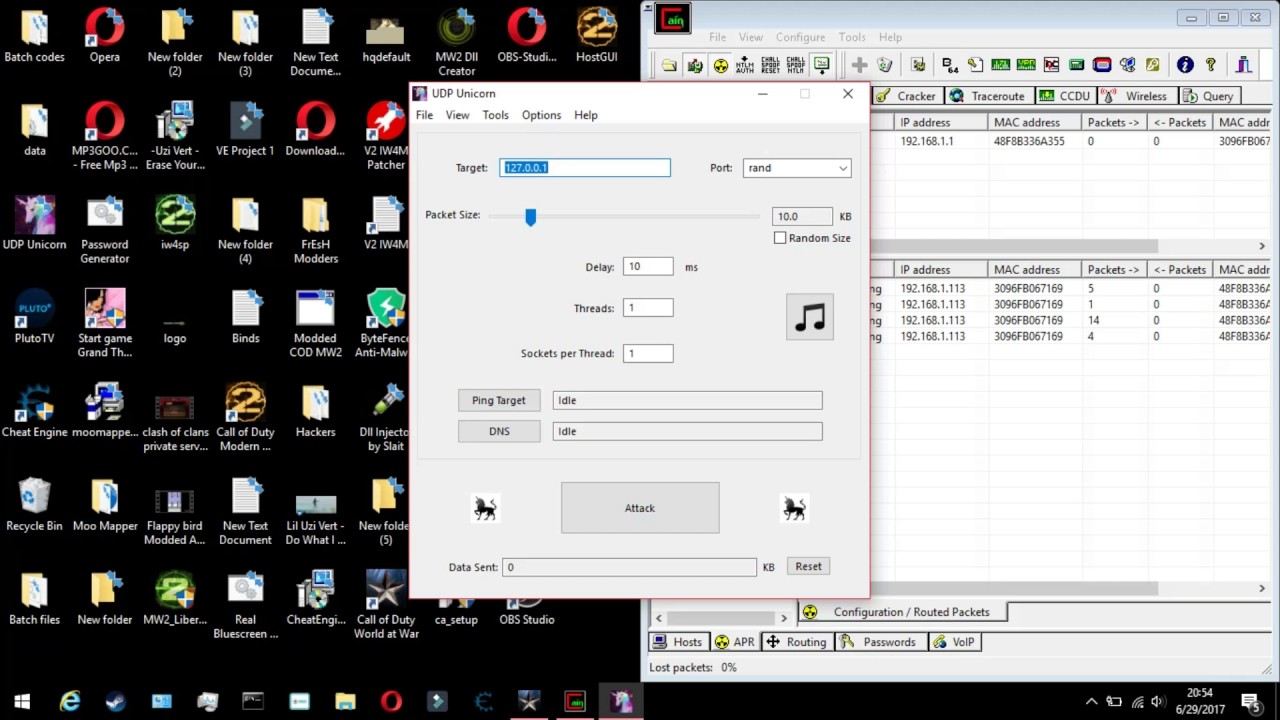Open the Options menu in UDP Unicorn
This screenshot has height=720, width=1280.
point(541,115)
